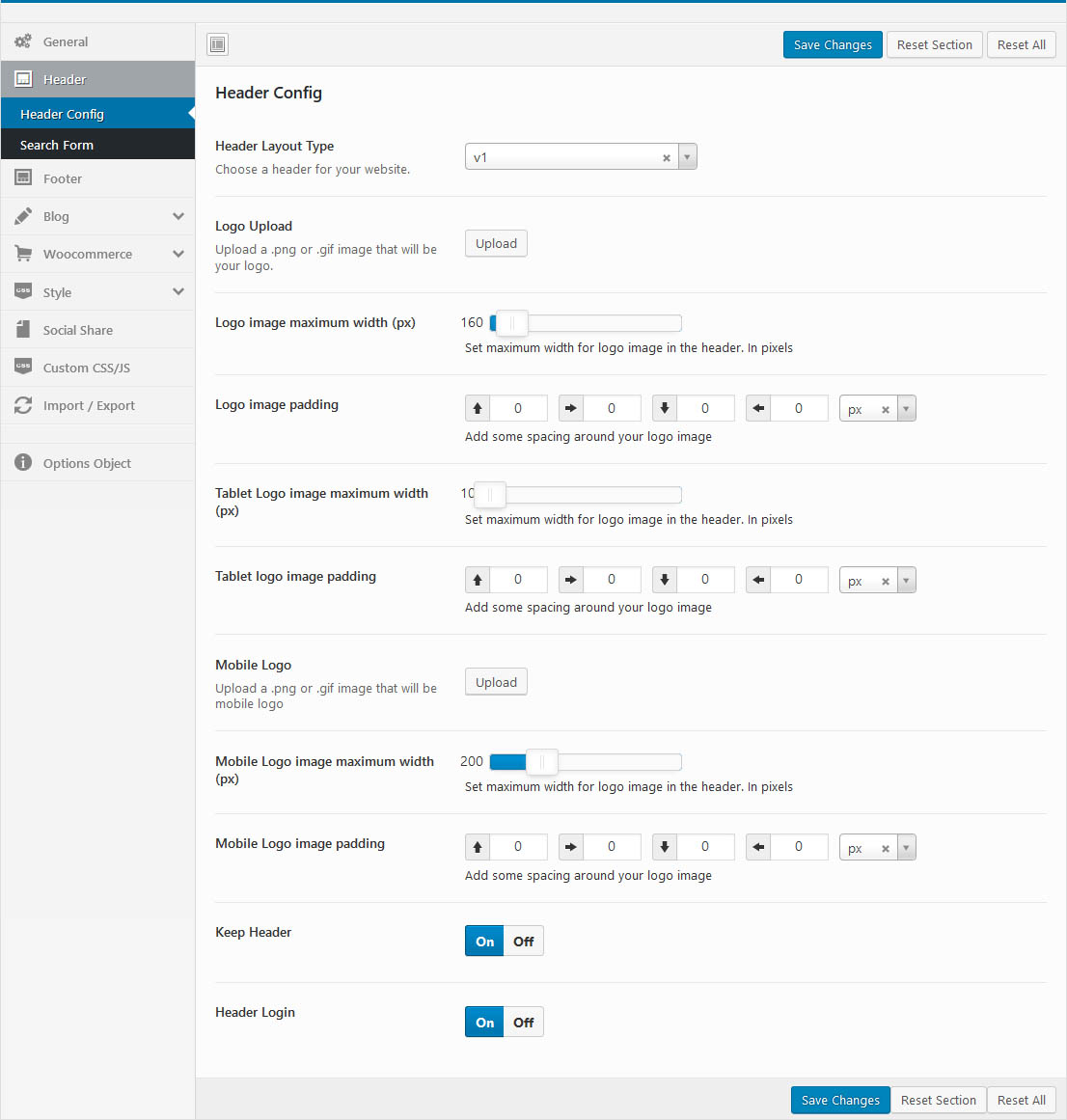Click the General gears icon in sidebar
This screenshot has width=1067, height=1120.
(x=23, y=41)
